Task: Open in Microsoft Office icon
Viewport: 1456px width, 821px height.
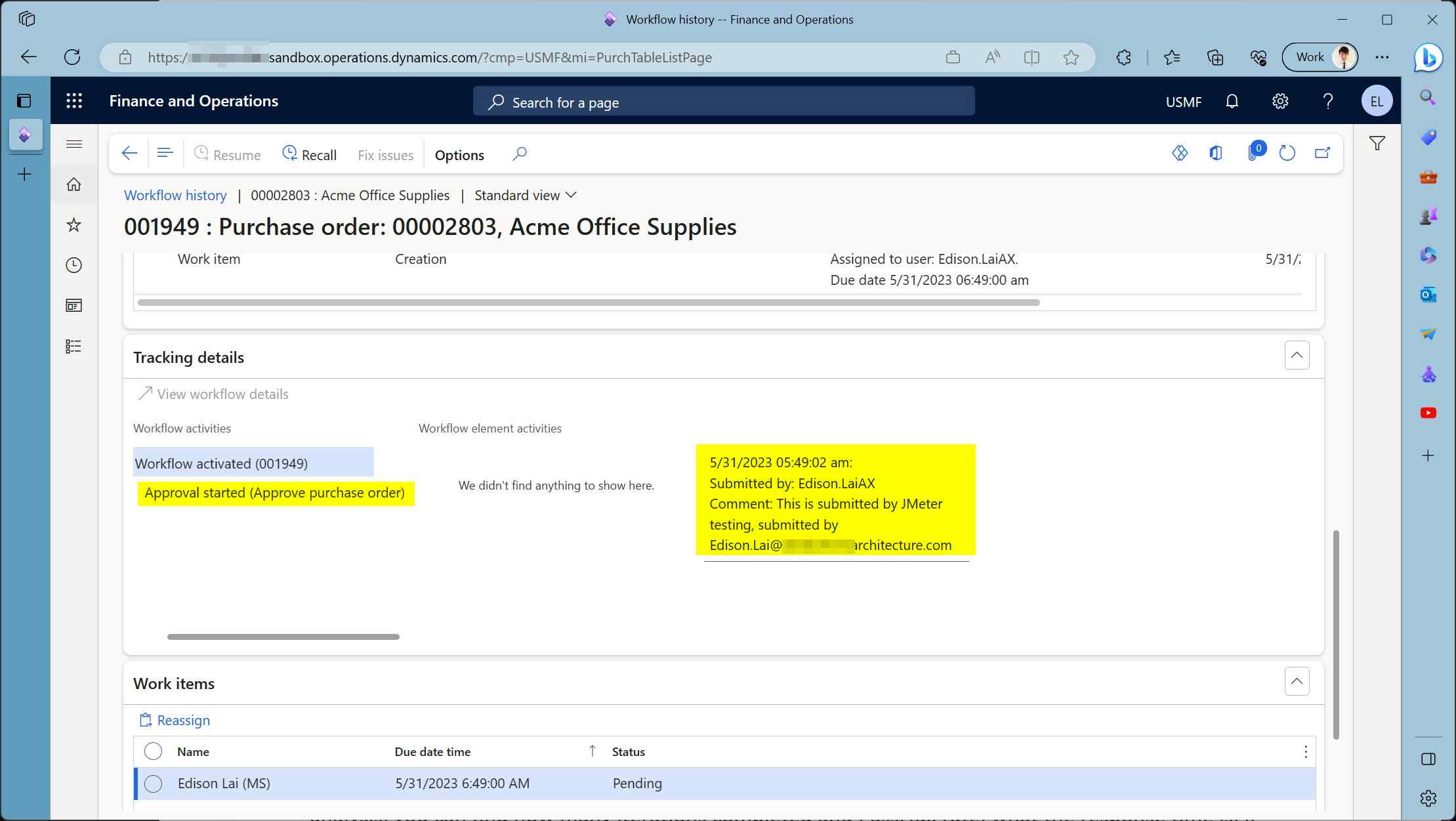Action: tap(1216, 154)
